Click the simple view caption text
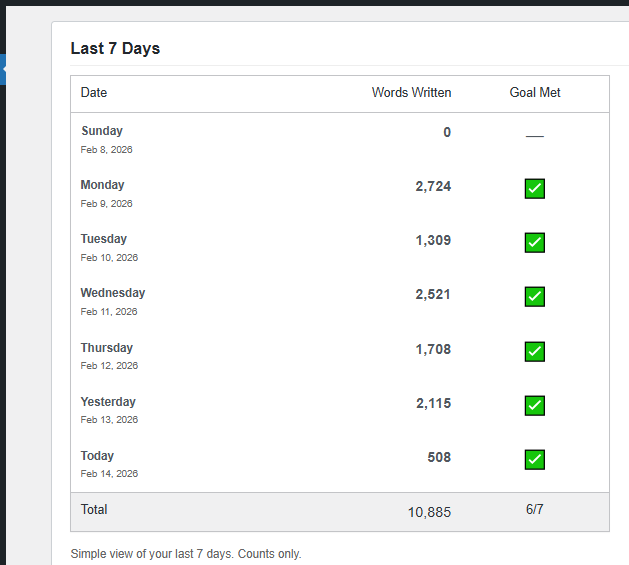This screenshot has height=565, width=629. (185, 553)
